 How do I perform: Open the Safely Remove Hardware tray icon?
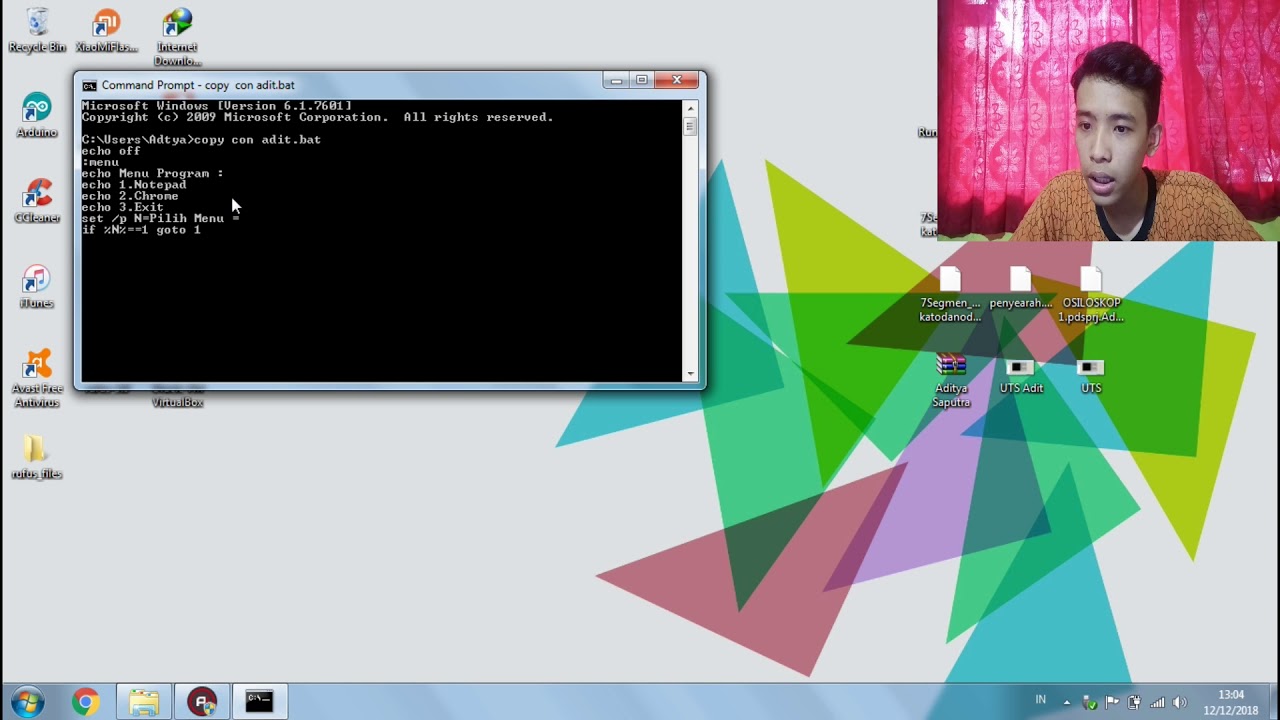(1089, 702)
